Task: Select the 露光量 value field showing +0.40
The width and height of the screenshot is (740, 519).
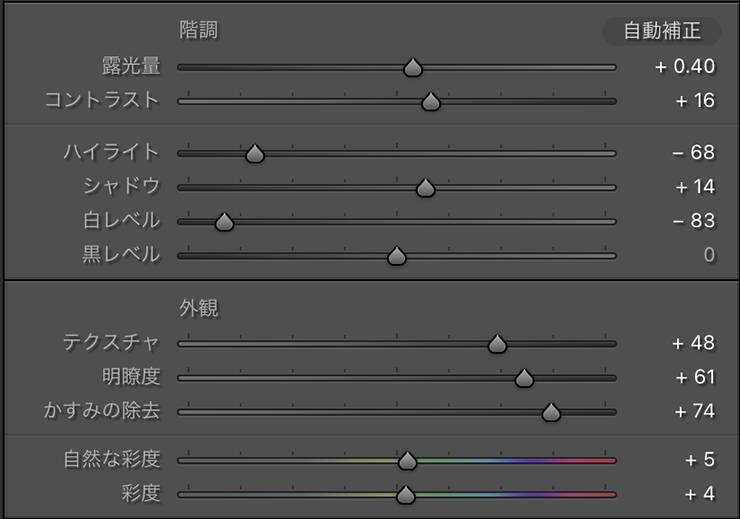Action: click(x=685, y=67)
